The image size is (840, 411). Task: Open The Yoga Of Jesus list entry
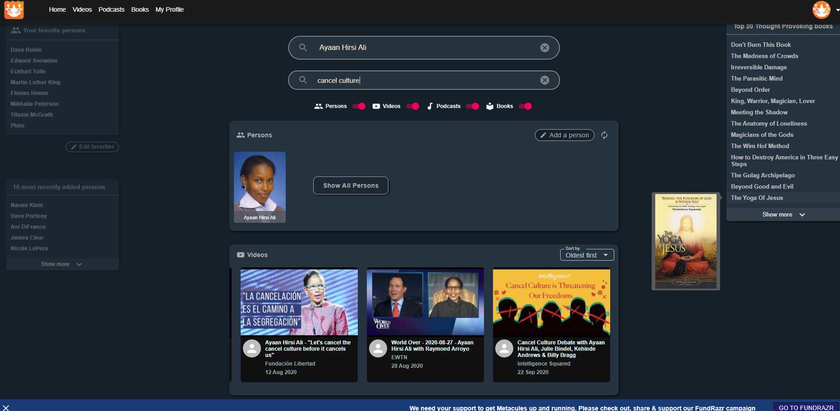(x=756, y=198)
